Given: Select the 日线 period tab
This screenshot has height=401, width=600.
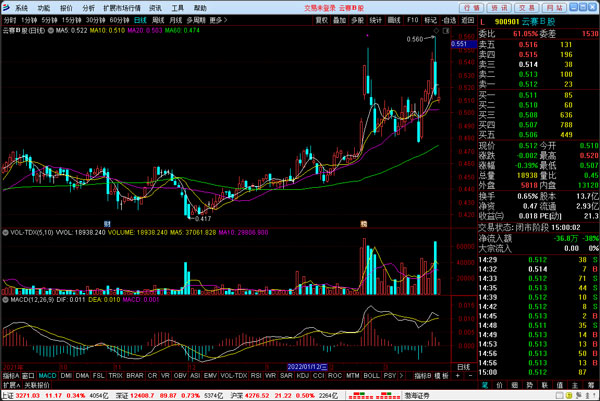Looking at the screenshot, I should coord(140,20).
